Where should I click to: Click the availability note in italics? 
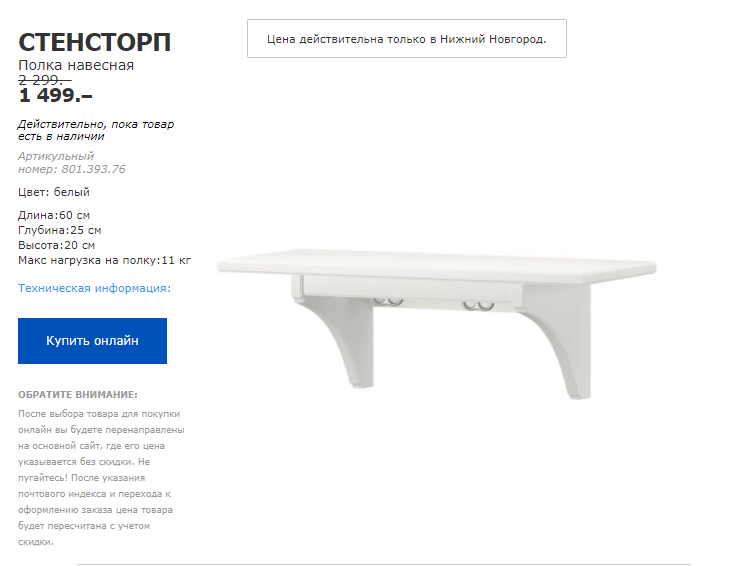96,130
